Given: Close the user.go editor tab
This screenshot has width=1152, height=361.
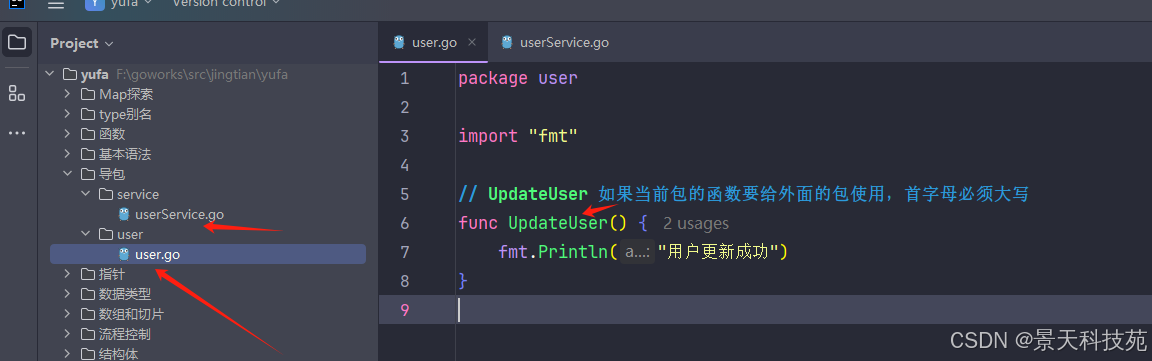Looking at the screenshot, I should [472, 42].
